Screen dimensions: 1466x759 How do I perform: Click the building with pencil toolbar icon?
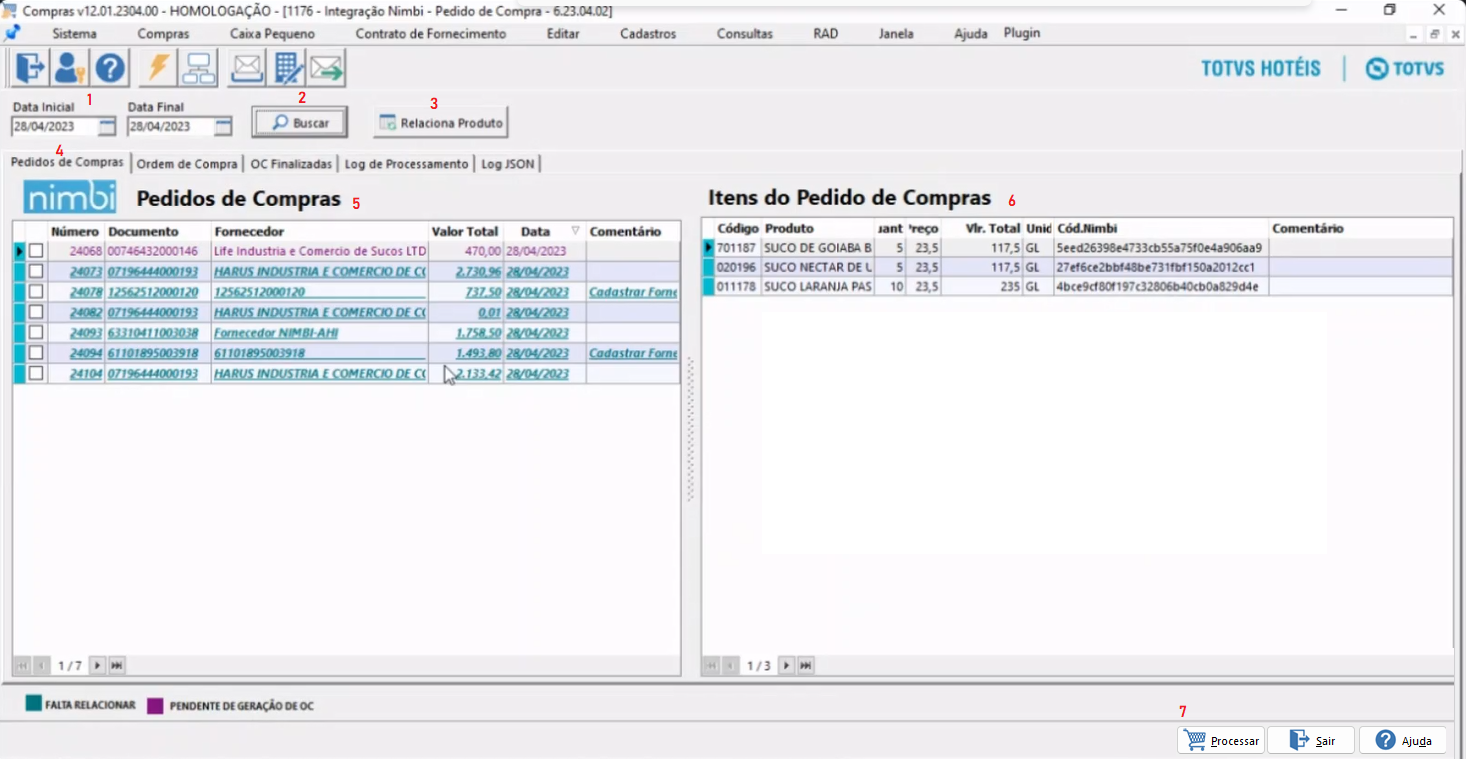288,68
